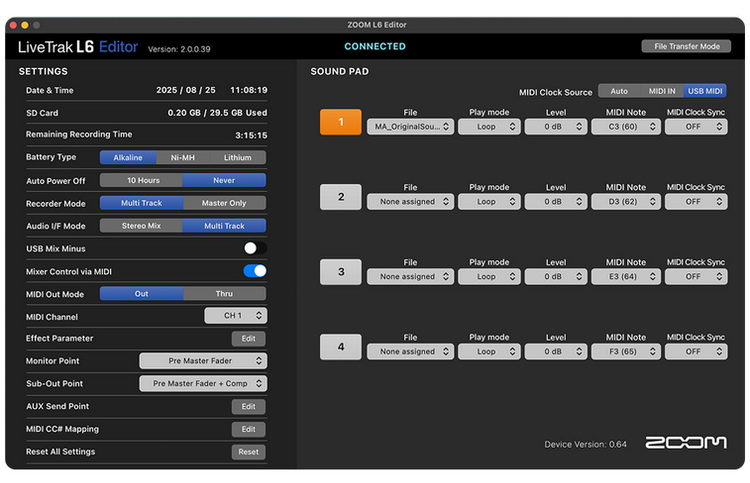Set battery type to Alkaline
Image resolution: width=750 pixels, height=483 pixels.
point(128,157)
